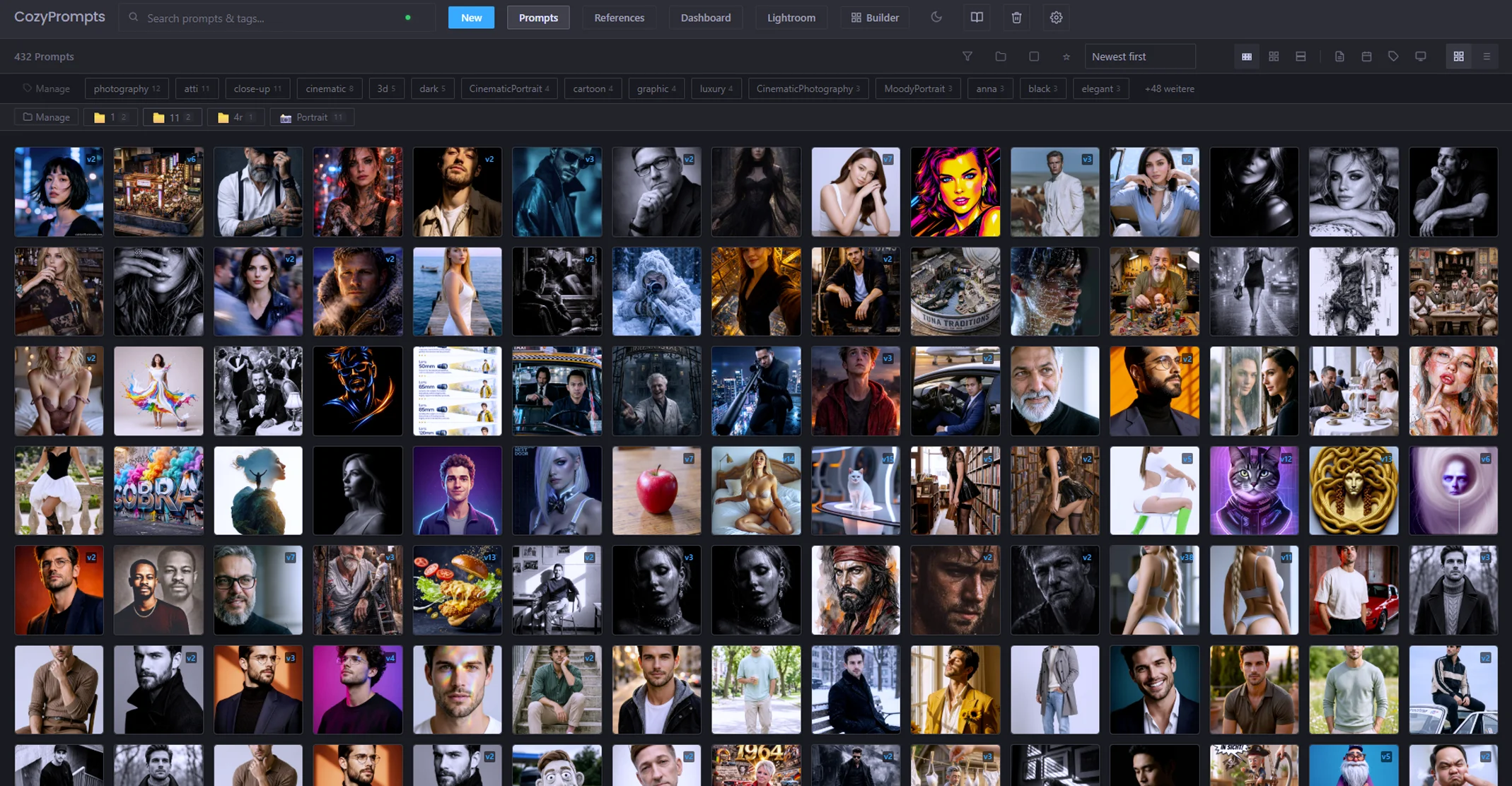
Task: Open the calendar icon in the view toolbar
Action: point(1367,57)
